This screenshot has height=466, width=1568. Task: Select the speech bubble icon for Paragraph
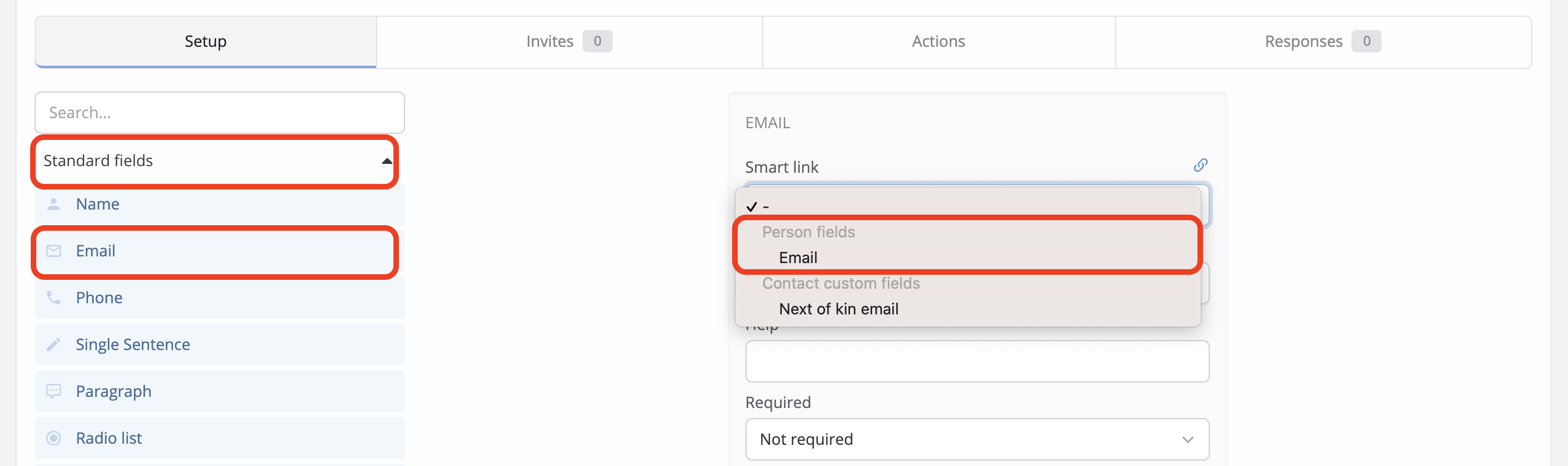point(54,391)
